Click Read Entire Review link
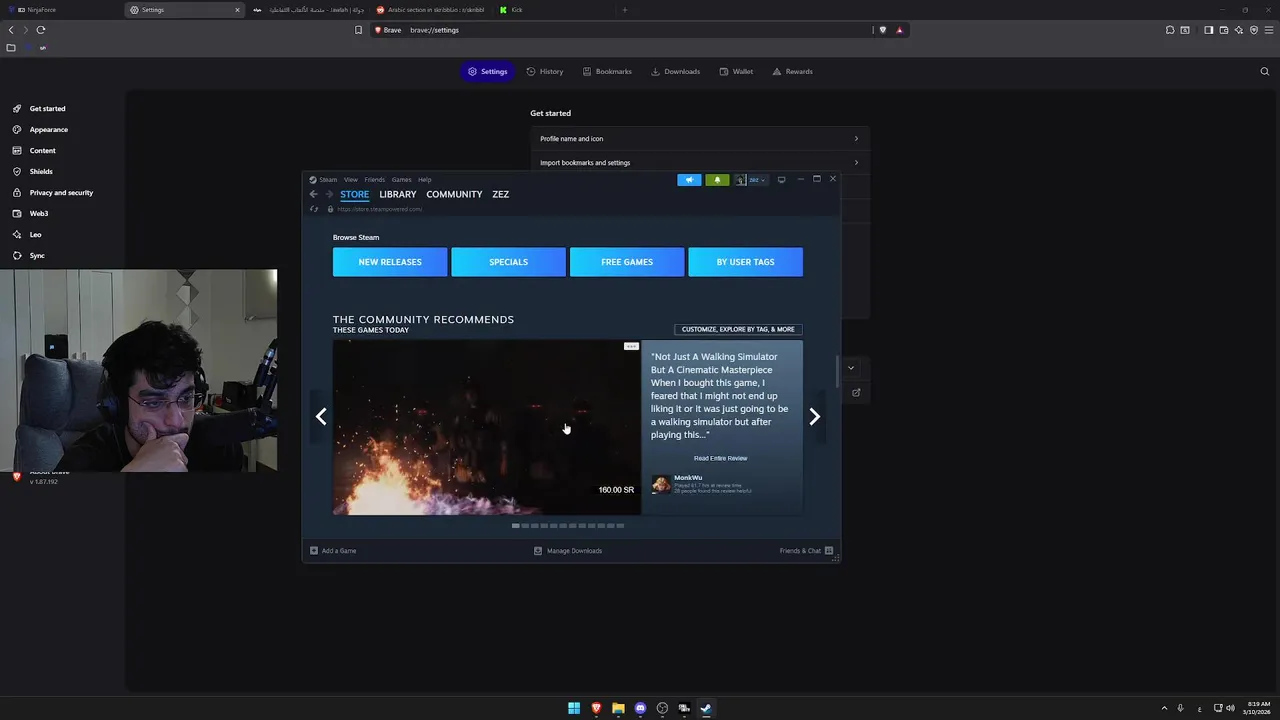The height and width of the screenshot is (720, 1280). click(720, 458)
